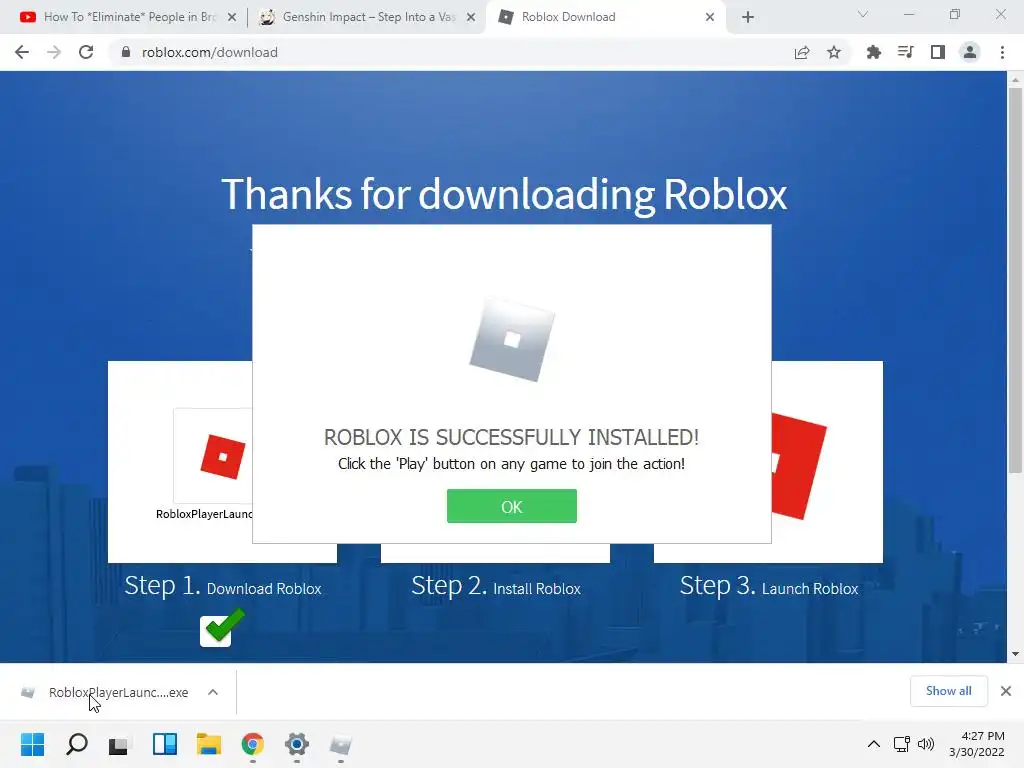Click the green checkmark under Step 1
This screenshot has height=768, width=1024.
[223, 628]
